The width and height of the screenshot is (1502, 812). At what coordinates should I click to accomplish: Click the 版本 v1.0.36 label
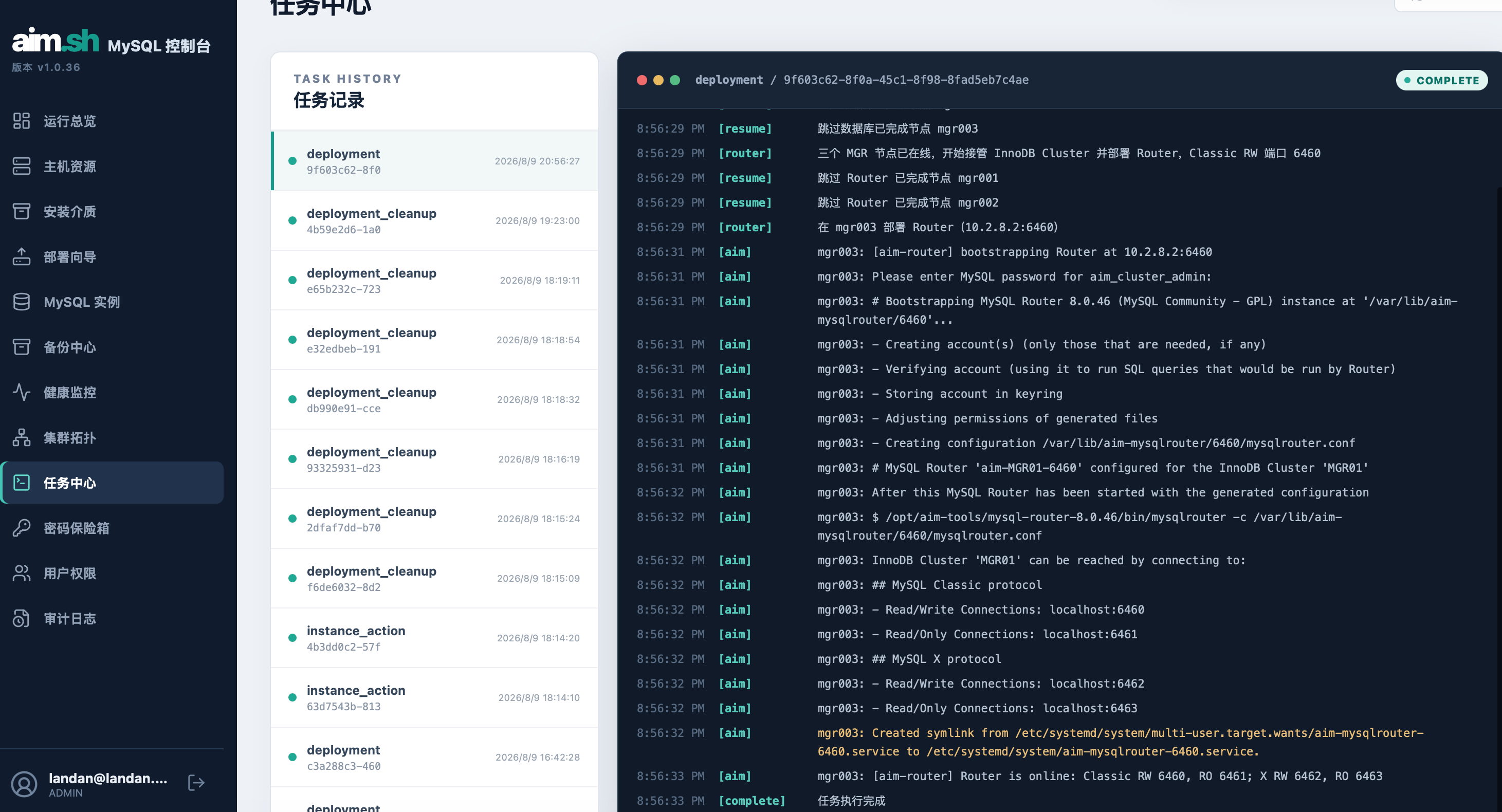point(46,67)
